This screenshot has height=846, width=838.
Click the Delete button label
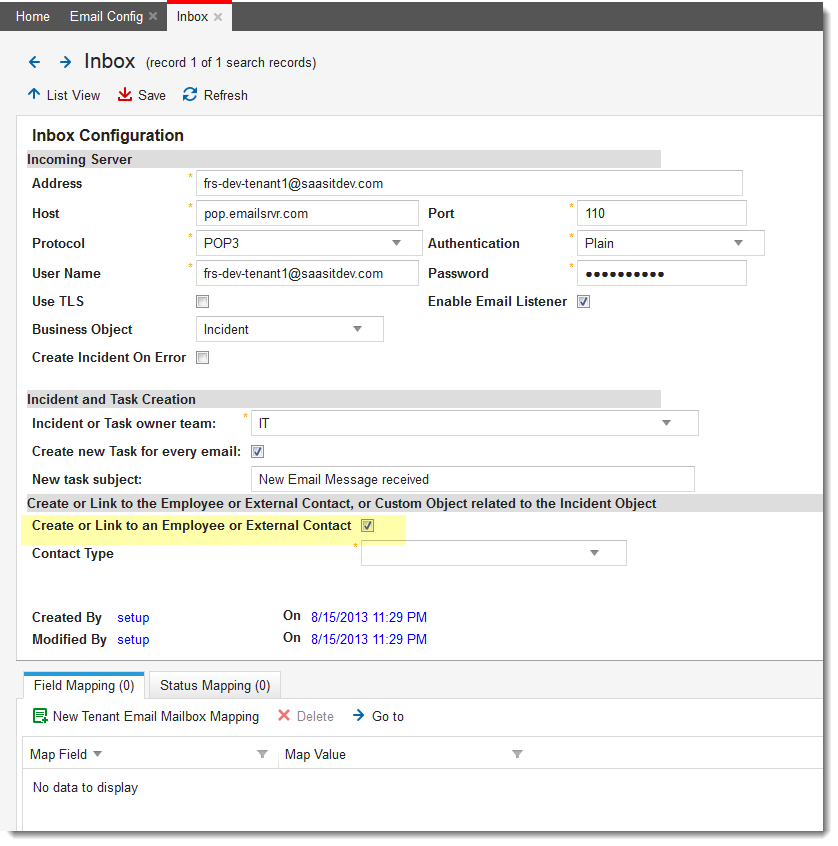click(x=315, y=717)
